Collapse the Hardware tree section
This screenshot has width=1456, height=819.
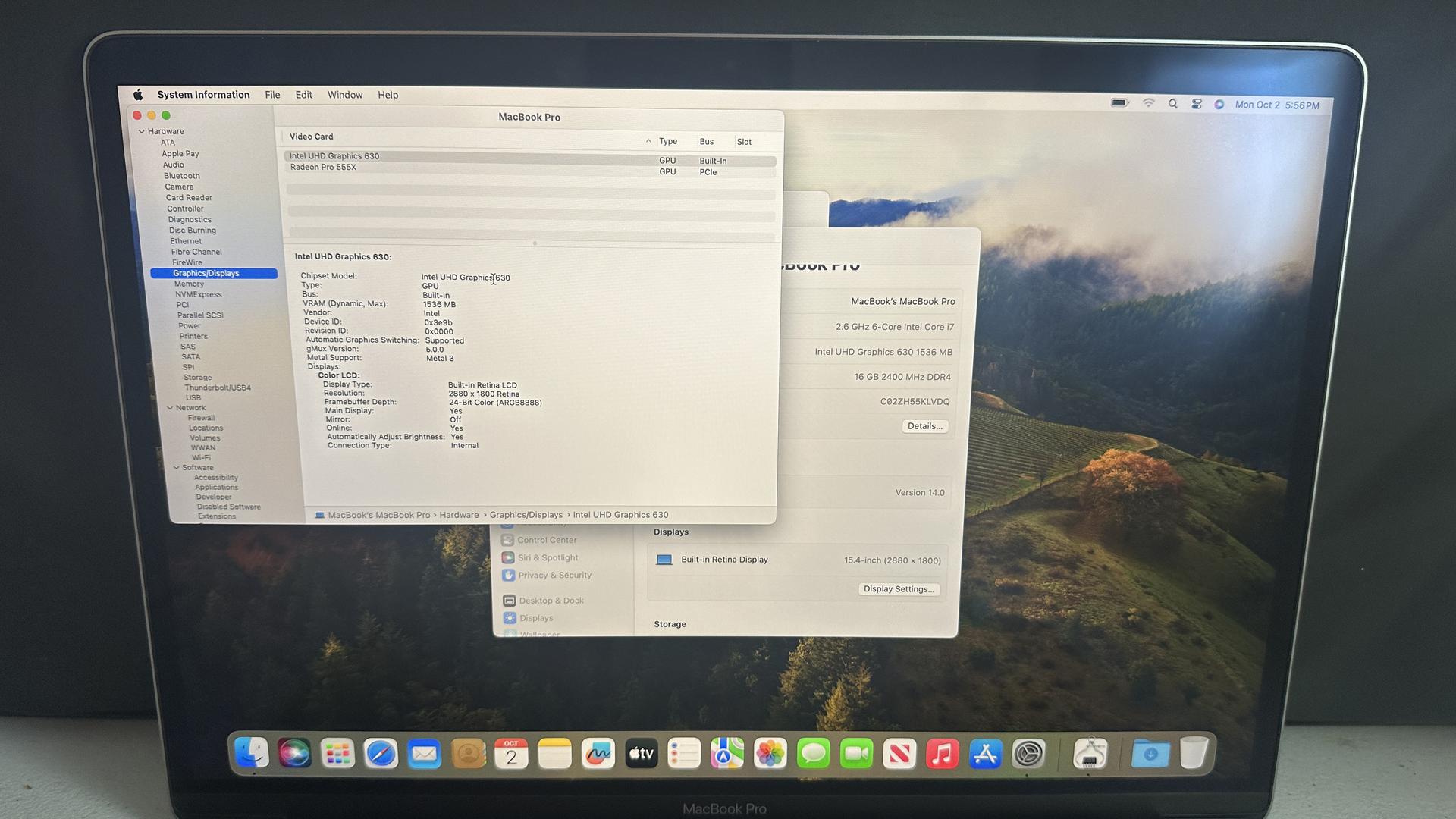click(x=141, y=131)
